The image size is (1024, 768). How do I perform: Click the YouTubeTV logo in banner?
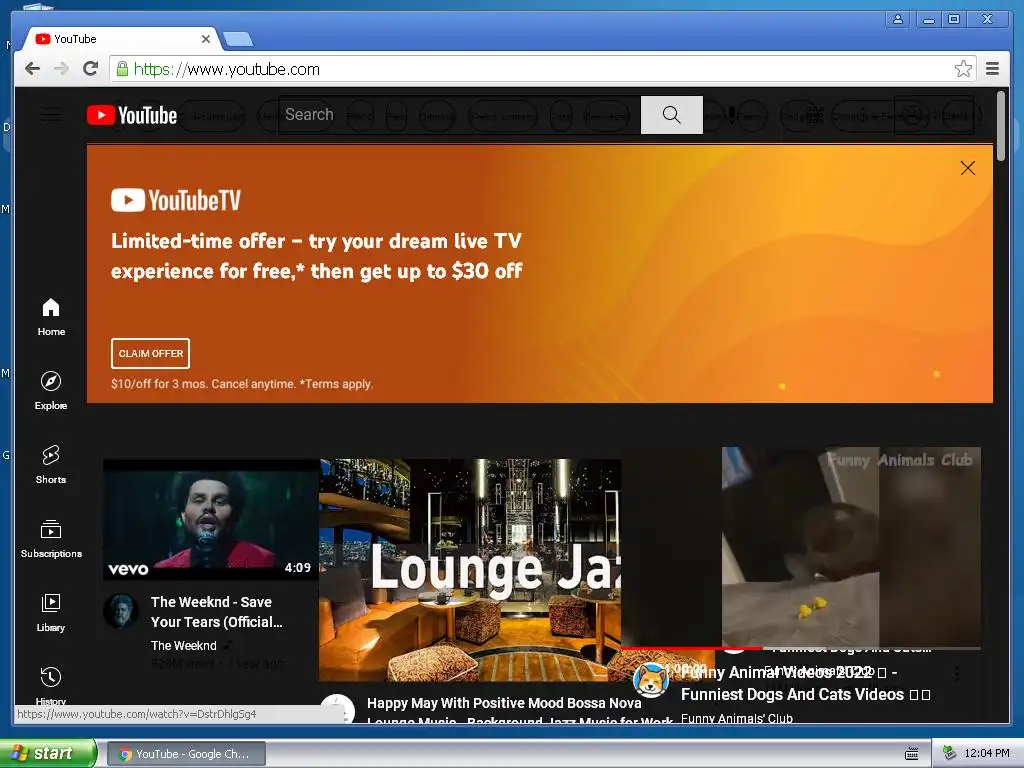coord(176,200)
